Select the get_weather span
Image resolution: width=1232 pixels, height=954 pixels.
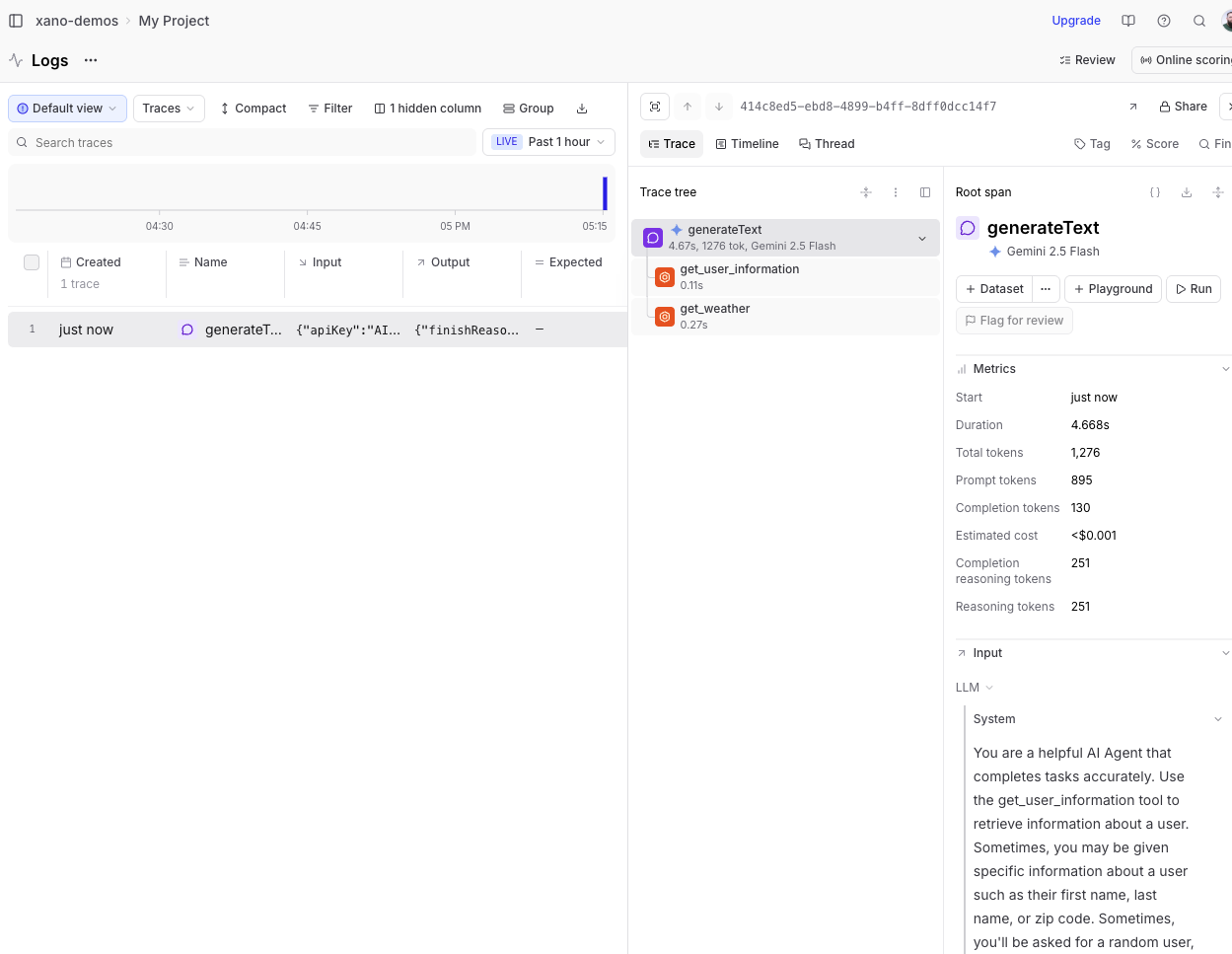(785, 317)
